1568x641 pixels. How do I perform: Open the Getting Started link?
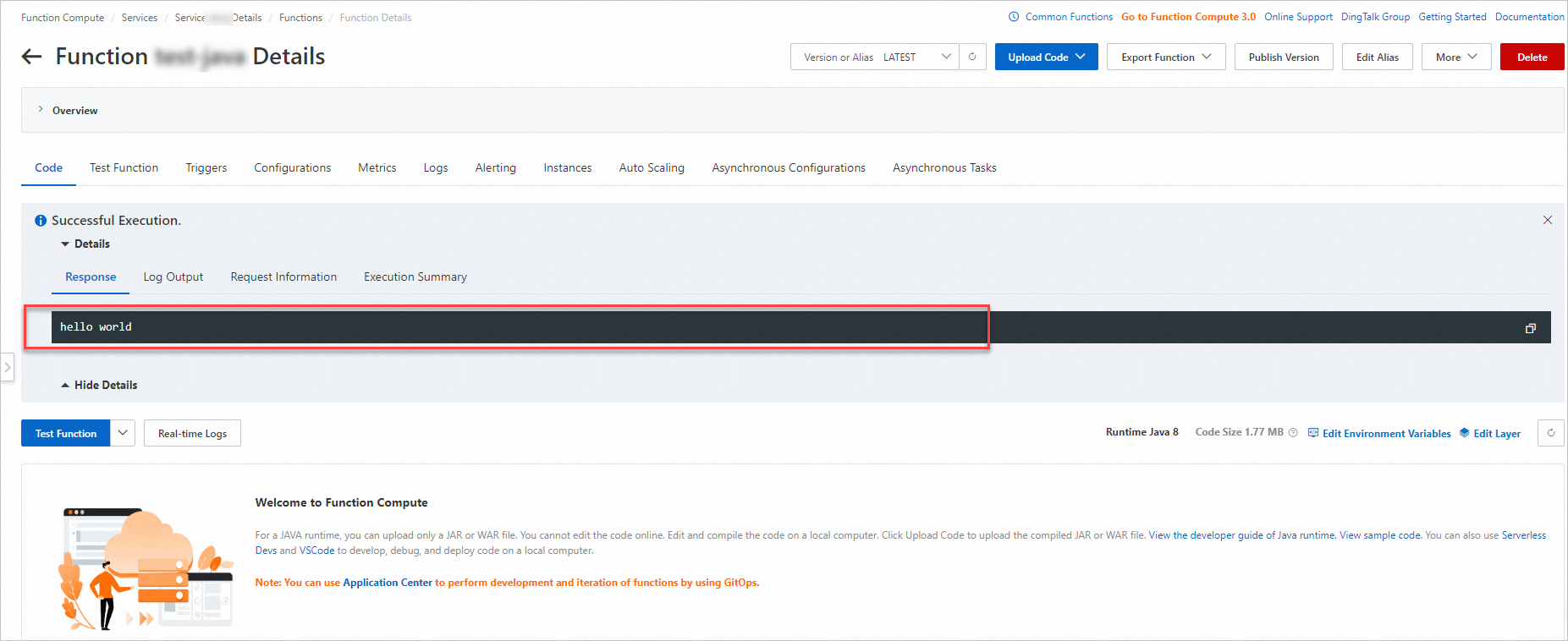coord(1453,17)
